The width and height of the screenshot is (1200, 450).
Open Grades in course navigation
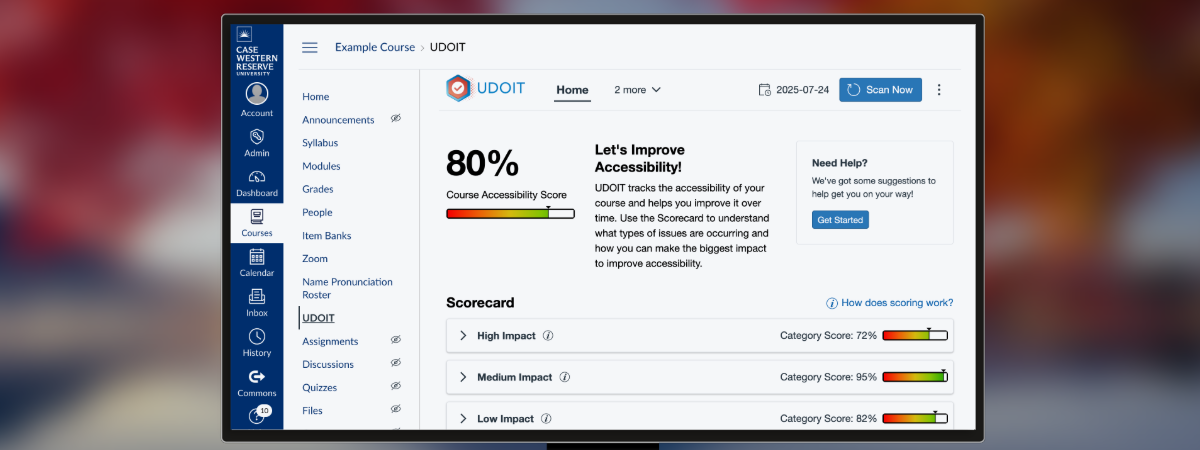(x=318, y=189)
